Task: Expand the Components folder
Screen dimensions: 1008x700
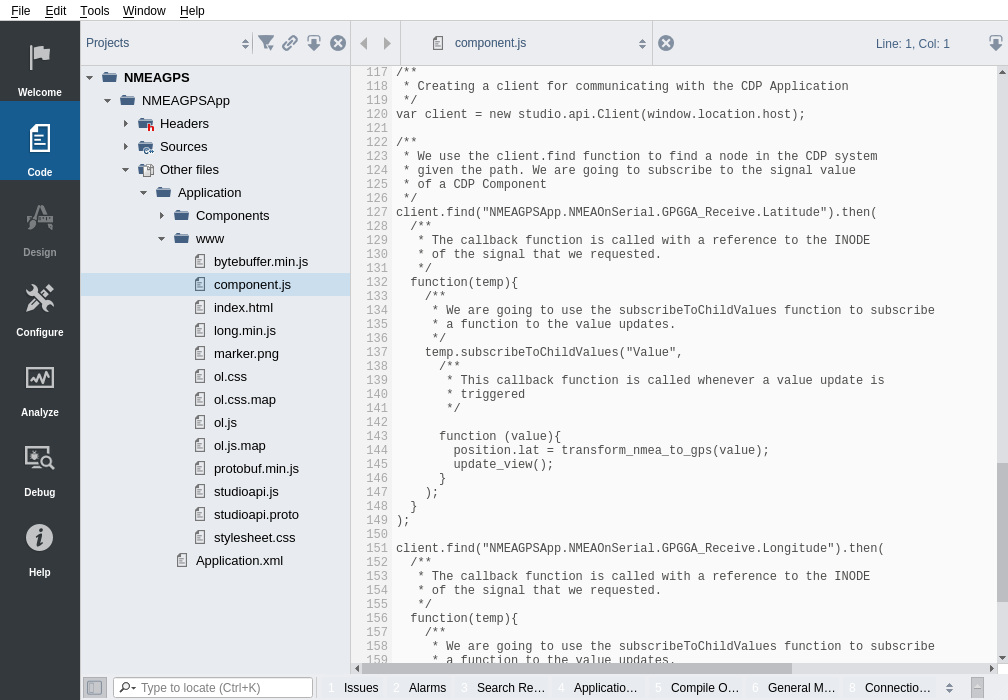Action: [x=162, y=216]
